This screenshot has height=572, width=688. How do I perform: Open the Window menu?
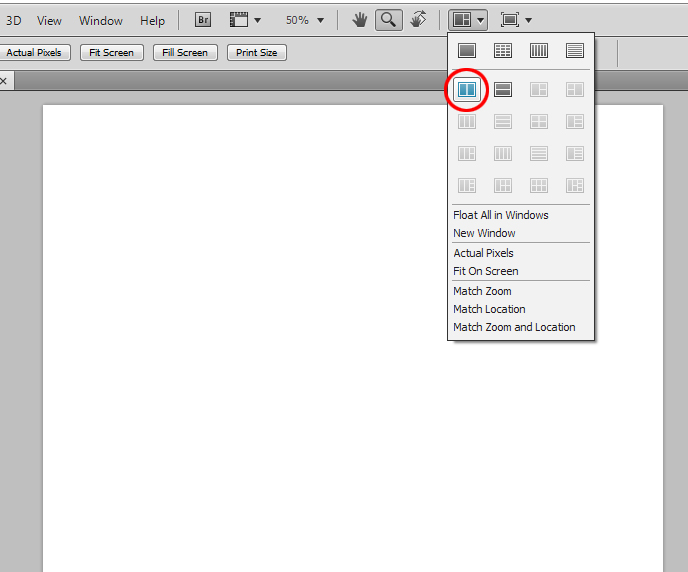coord(101,20)
